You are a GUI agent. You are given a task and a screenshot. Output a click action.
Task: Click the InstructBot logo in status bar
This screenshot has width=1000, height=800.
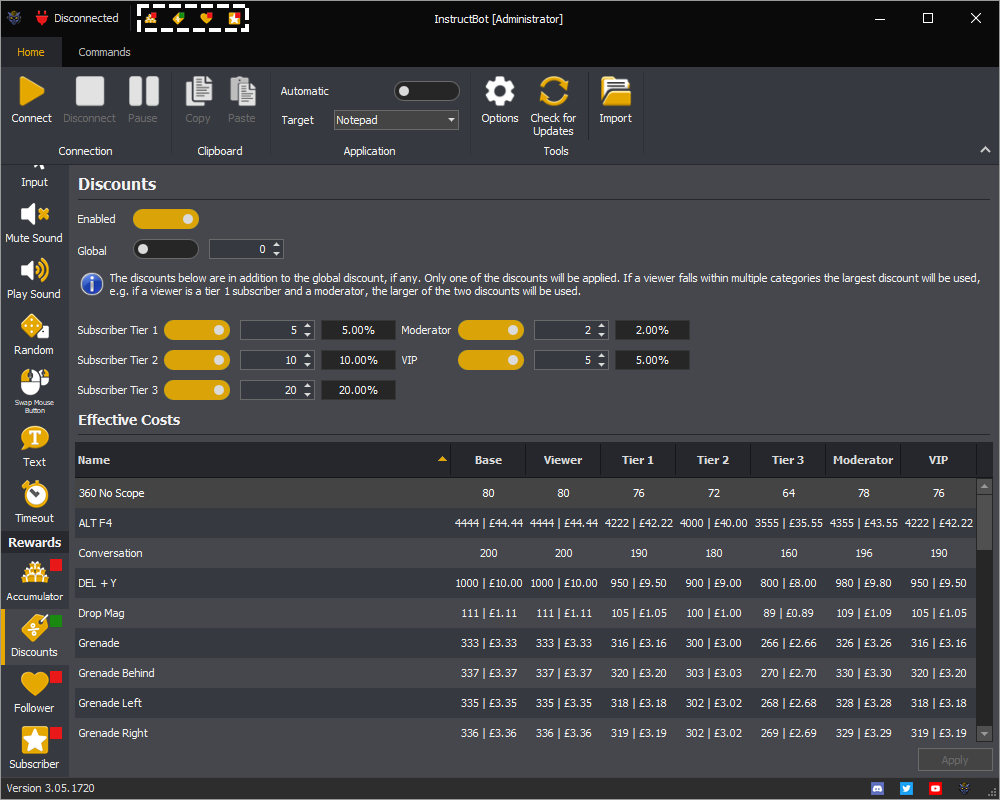(964, 789)
